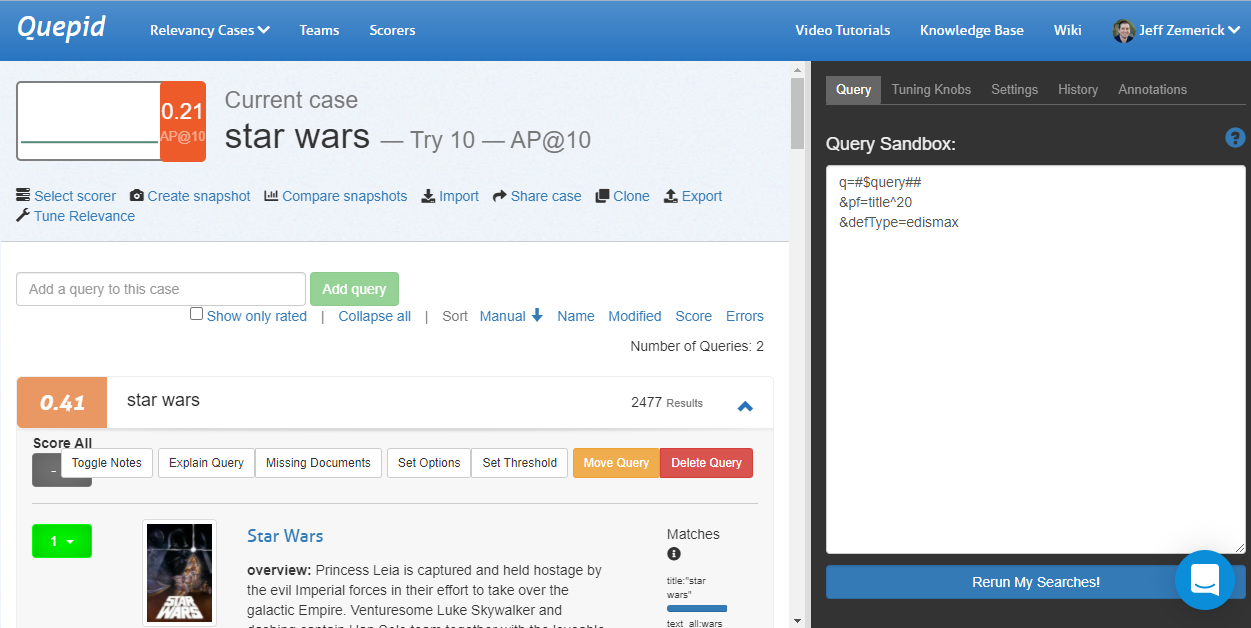Click the Compare snapshots chart icon
Image resolution: width=1251 pixels, height=628 pixels.
271,196
